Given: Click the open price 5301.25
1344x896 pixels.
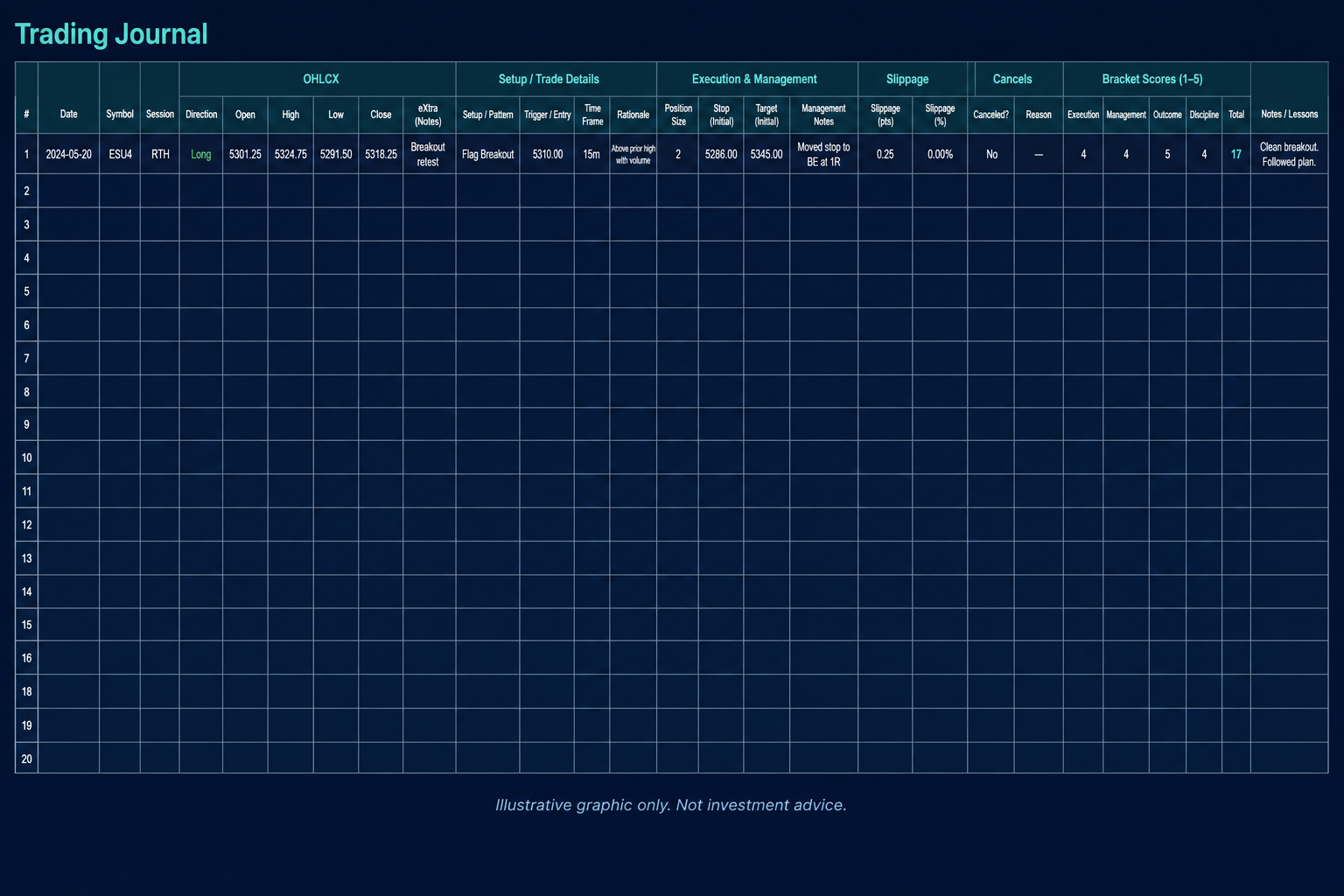Looking at the screenshot, I should pyautogui.click(x=245, y=154).
